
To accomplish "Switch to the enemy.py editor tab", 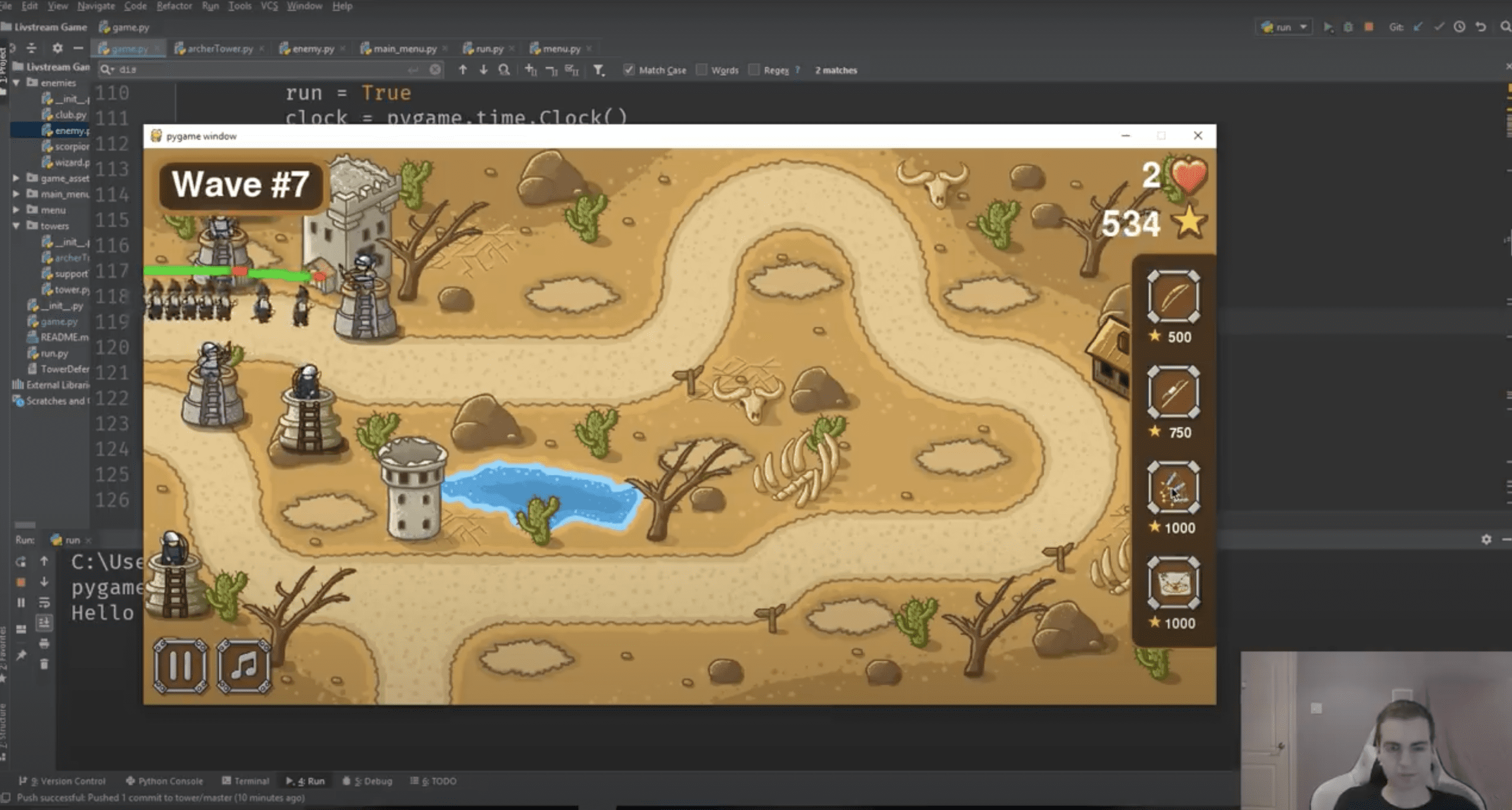I will click(312, 48).
